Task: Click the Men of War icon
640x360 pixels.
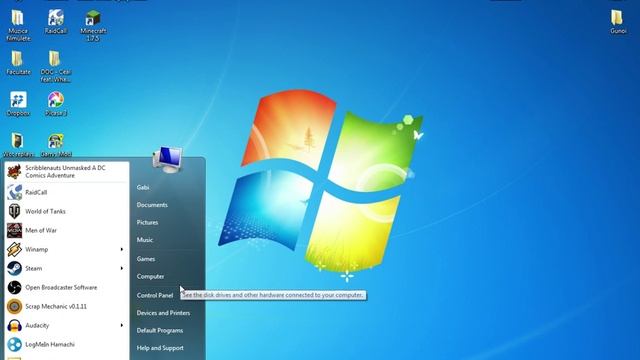Action: (x=14, y=230)
